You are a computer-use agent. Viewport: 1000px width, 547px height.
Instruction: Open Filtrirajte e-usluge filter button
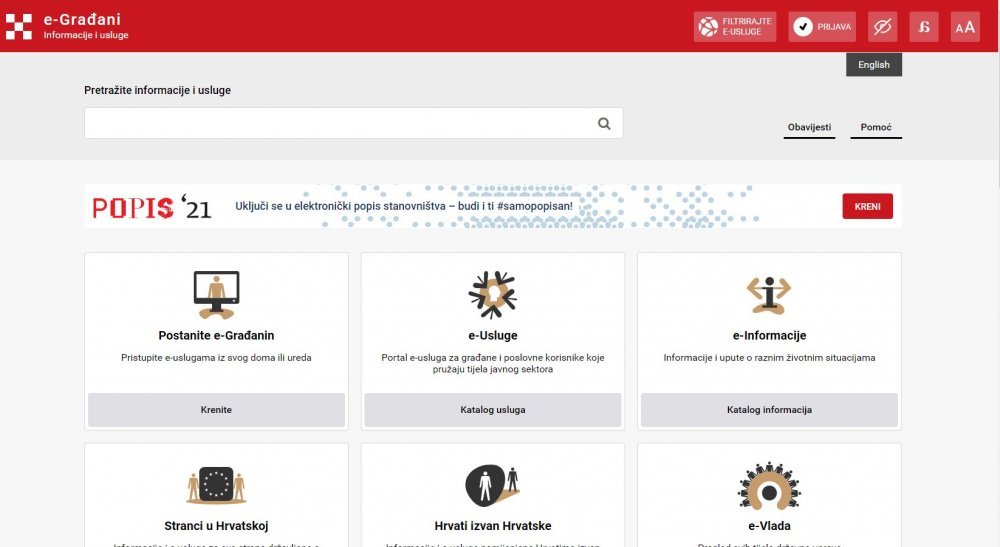735,27
